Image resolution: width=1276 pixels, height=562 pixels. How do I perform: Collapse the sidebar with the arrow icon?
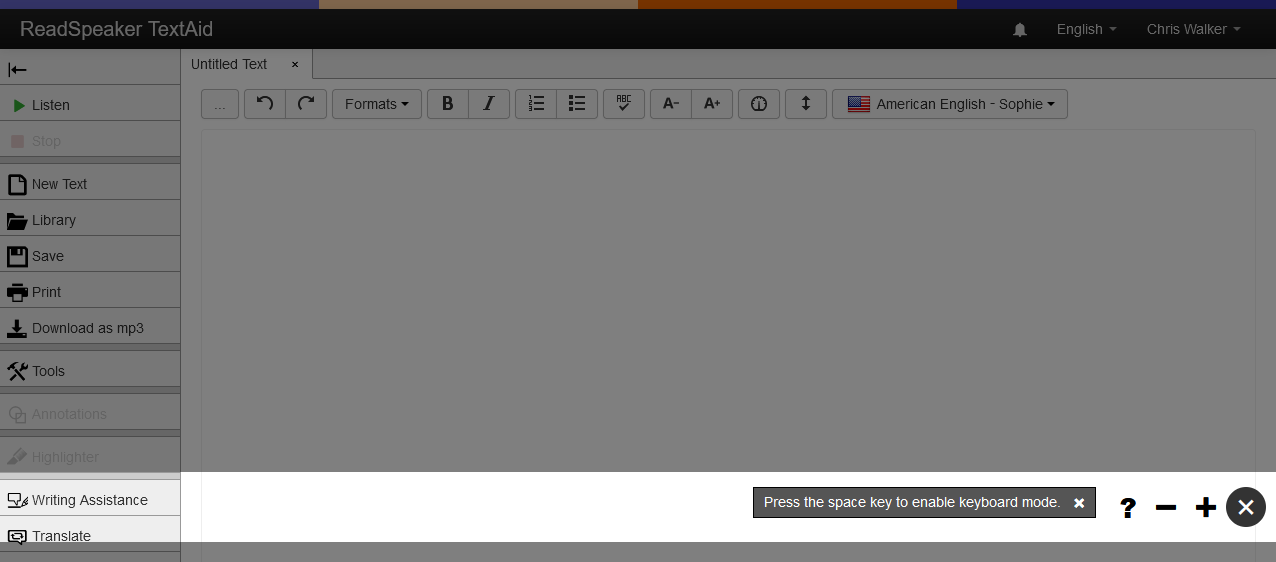click(x=17, y=69)
